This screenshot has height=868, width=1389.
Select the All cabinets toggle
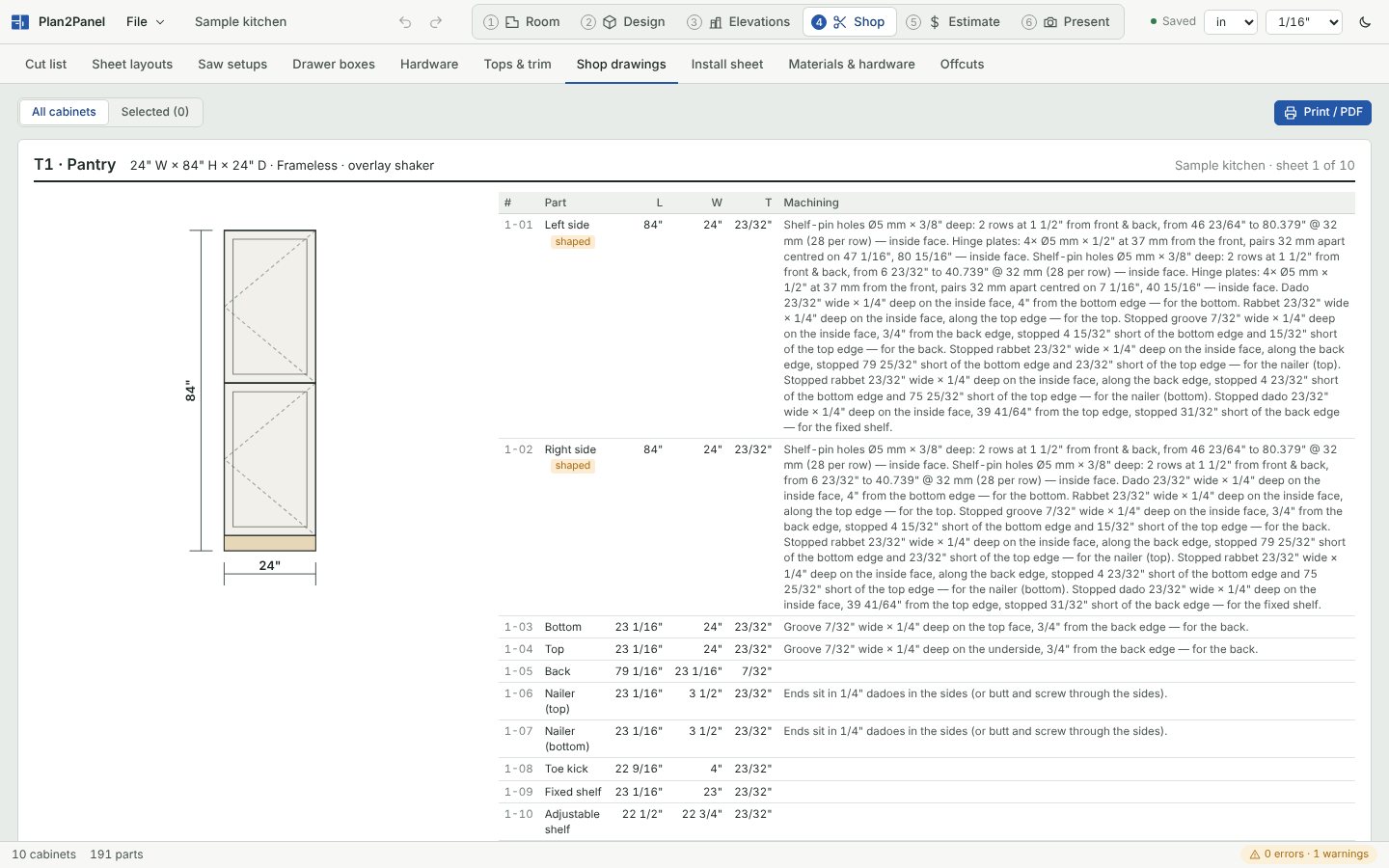click(64, 112)
